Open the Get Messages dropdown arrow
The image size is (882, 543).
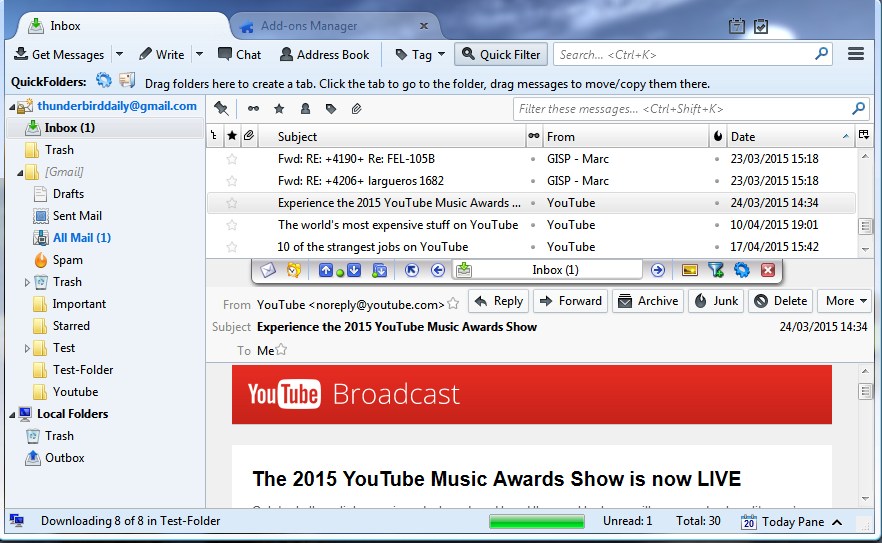pyautogui.click(x=119, y=55)
